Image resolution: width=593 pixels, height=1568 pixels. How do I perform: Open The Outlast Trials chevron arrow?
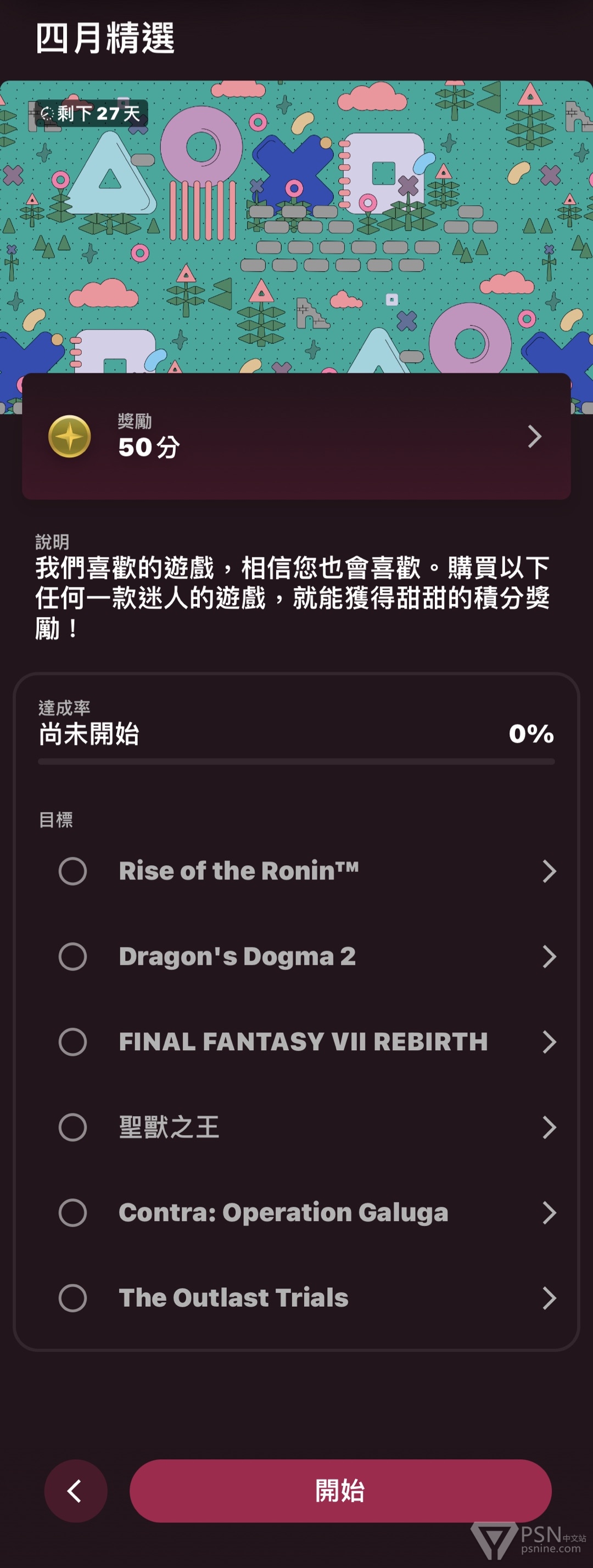pyautogui.click(x=549, y=1298)
